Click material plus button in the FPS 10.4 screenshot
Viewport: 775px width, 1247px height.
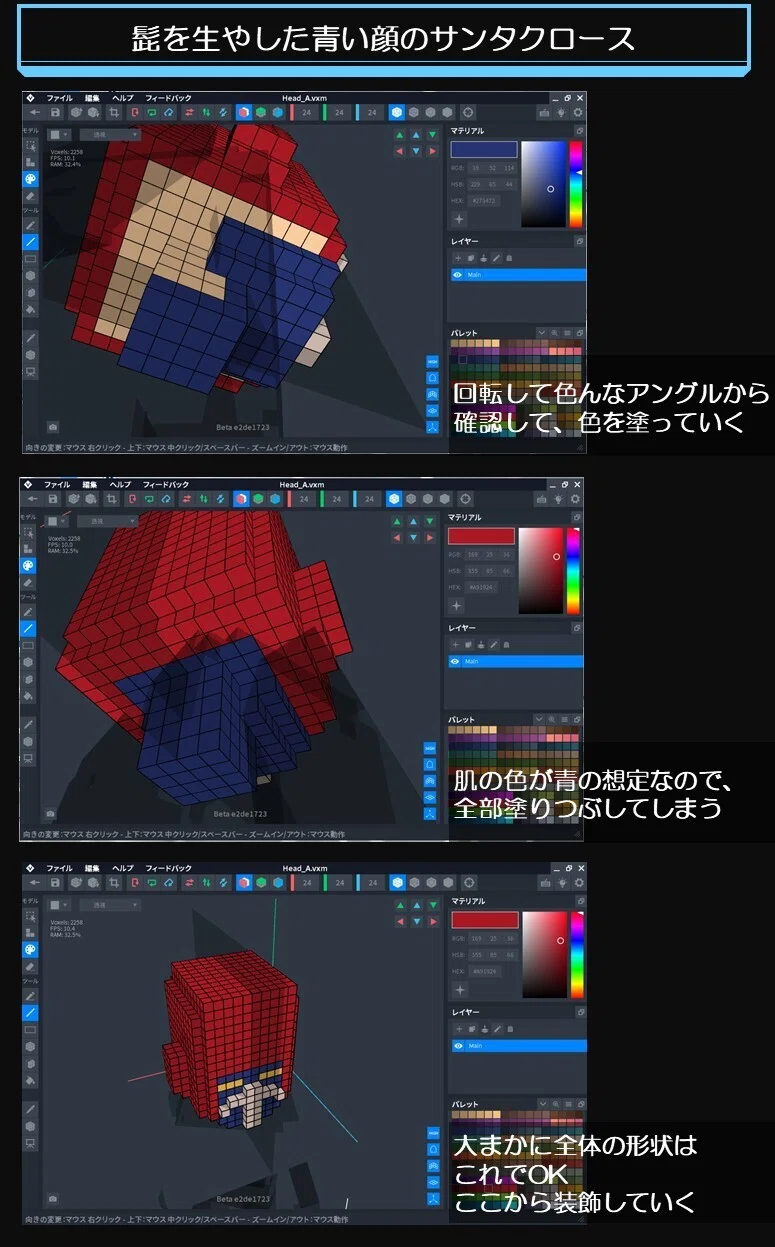460,989
